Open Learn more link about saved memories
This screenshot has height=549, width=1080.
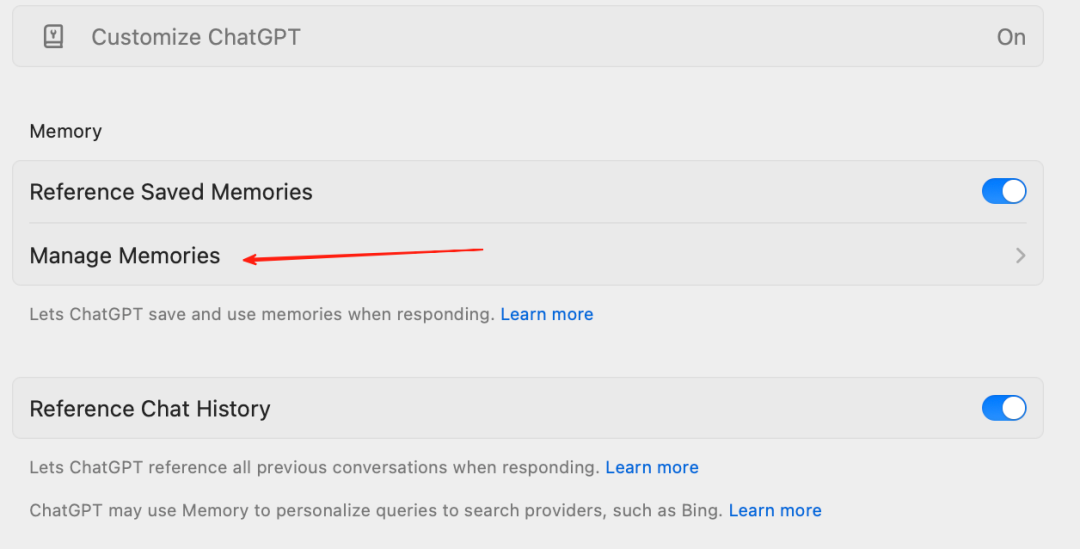pyautogui.click(x=547, y=314)
